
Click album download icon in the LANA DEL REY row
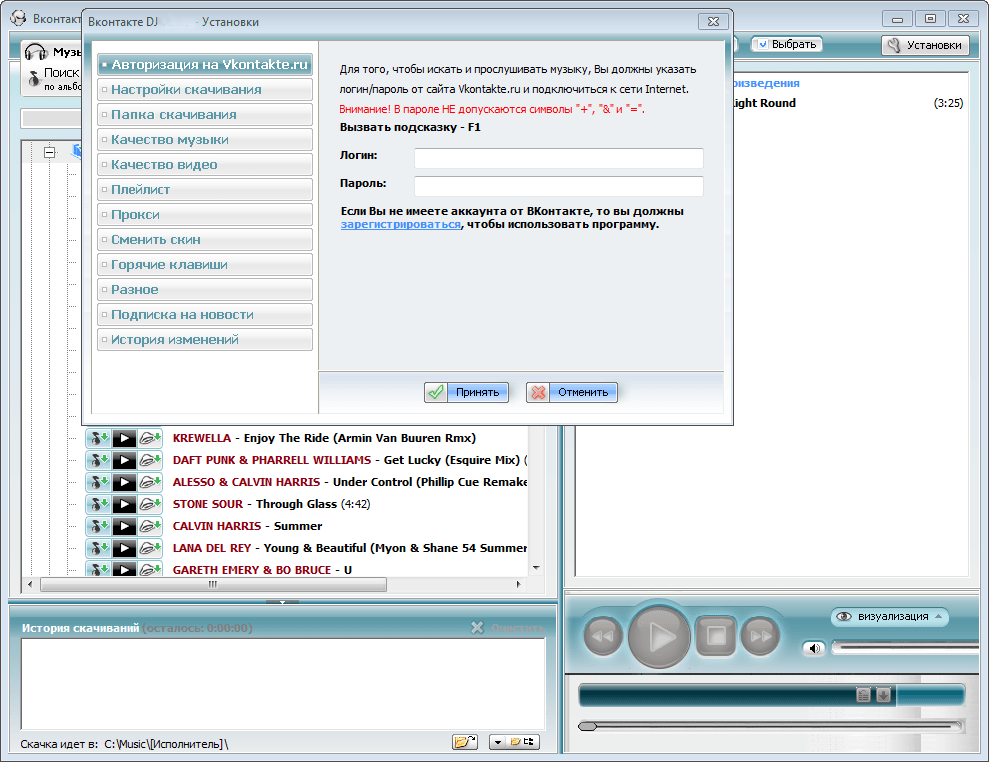tap(150, 548)
